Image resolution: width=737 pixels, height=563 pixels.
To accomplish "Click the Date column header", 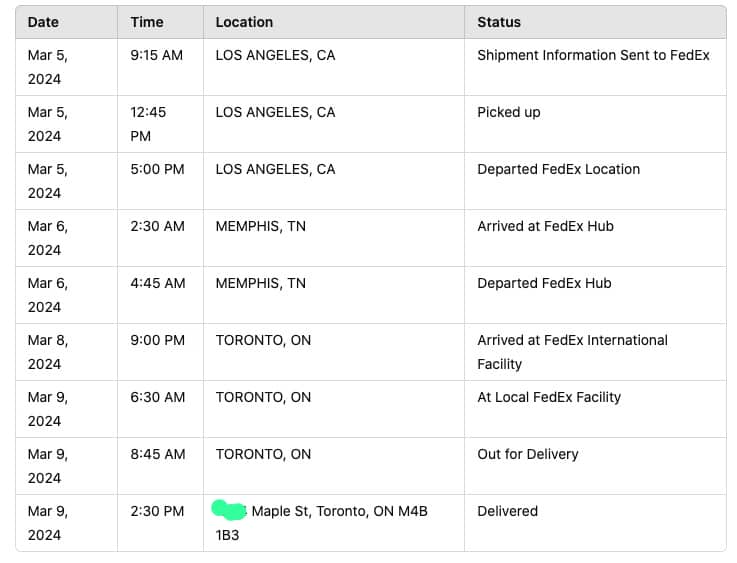I will tap(43, 22).
